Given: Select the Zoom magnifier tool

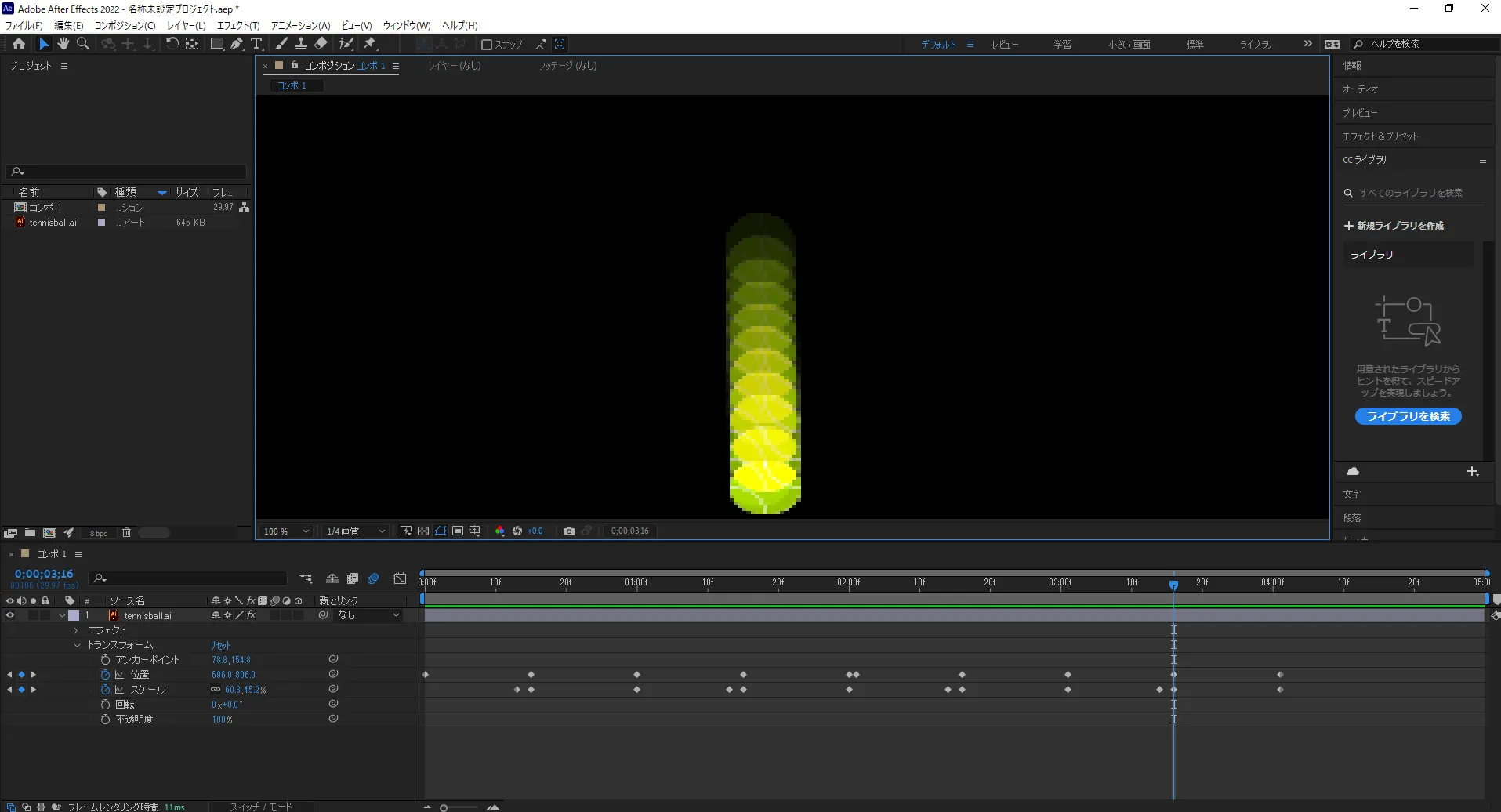Looking at the screenshot, I should click(83, 44).
